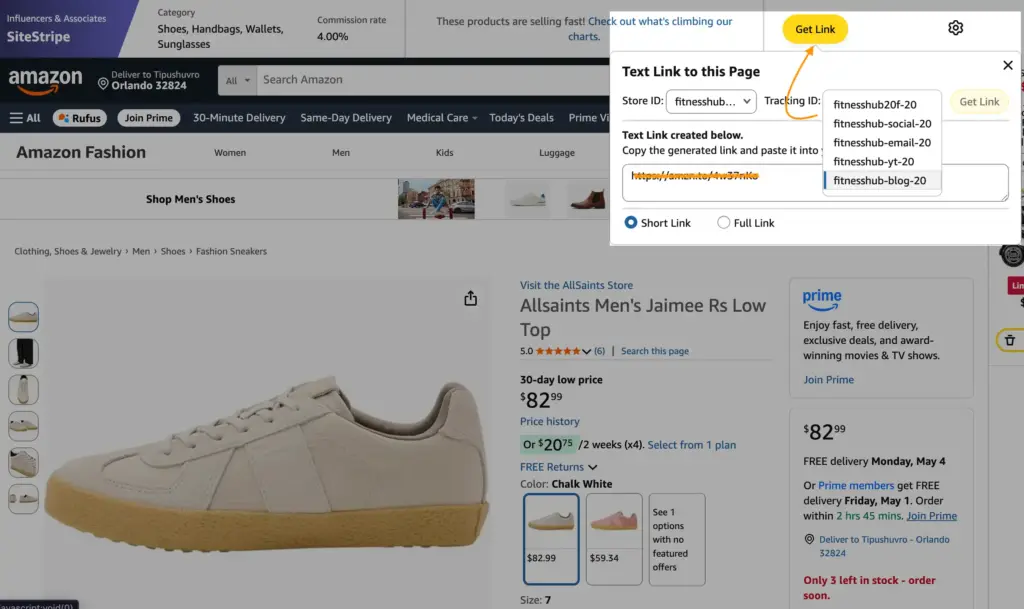Click the share icon near product image
The width and height of the screenshot is (1024, 609).
pyautogui.click(x=470, y=297)
